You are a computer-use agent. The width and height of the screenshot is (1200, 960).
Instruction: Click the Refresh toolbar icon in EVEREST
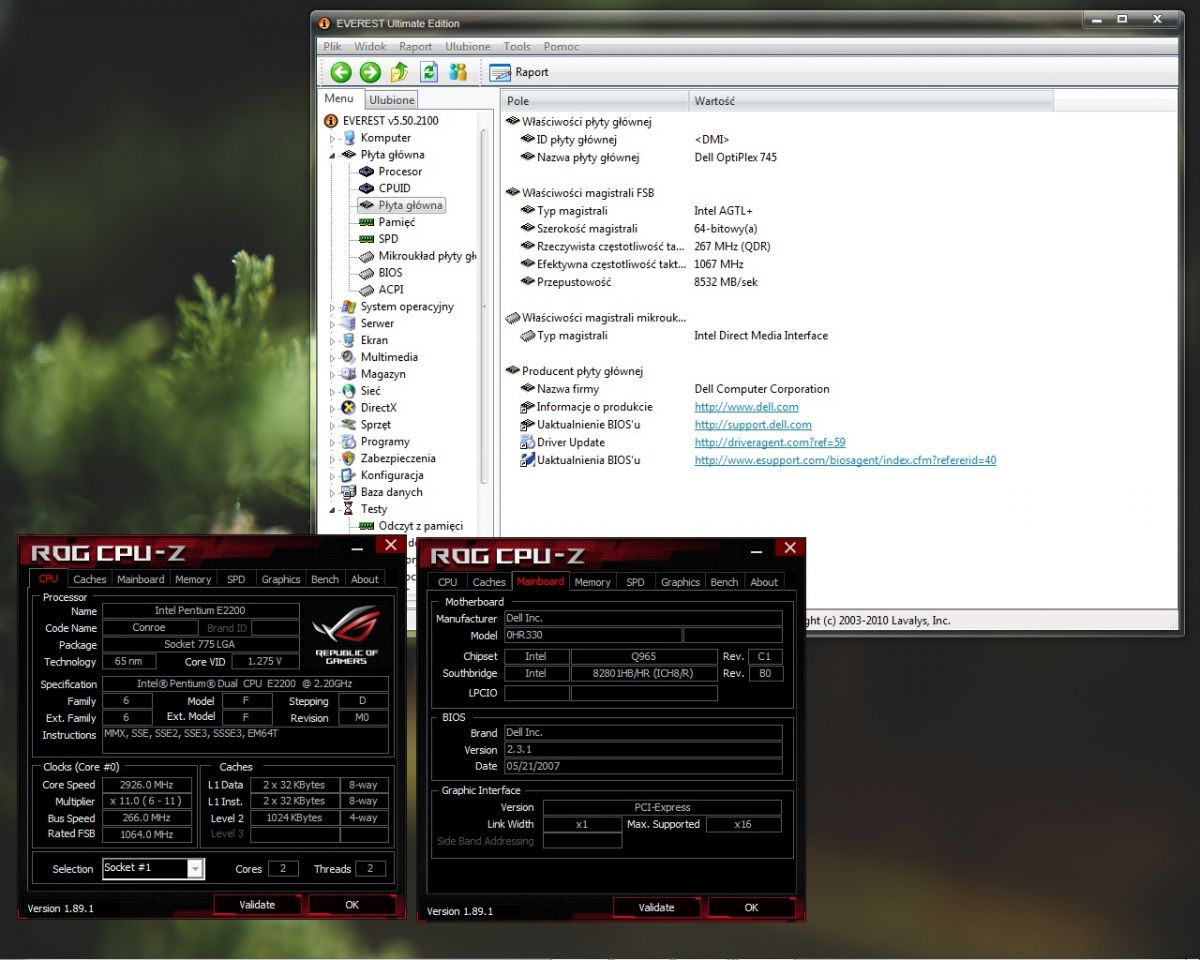pos(429,72)
